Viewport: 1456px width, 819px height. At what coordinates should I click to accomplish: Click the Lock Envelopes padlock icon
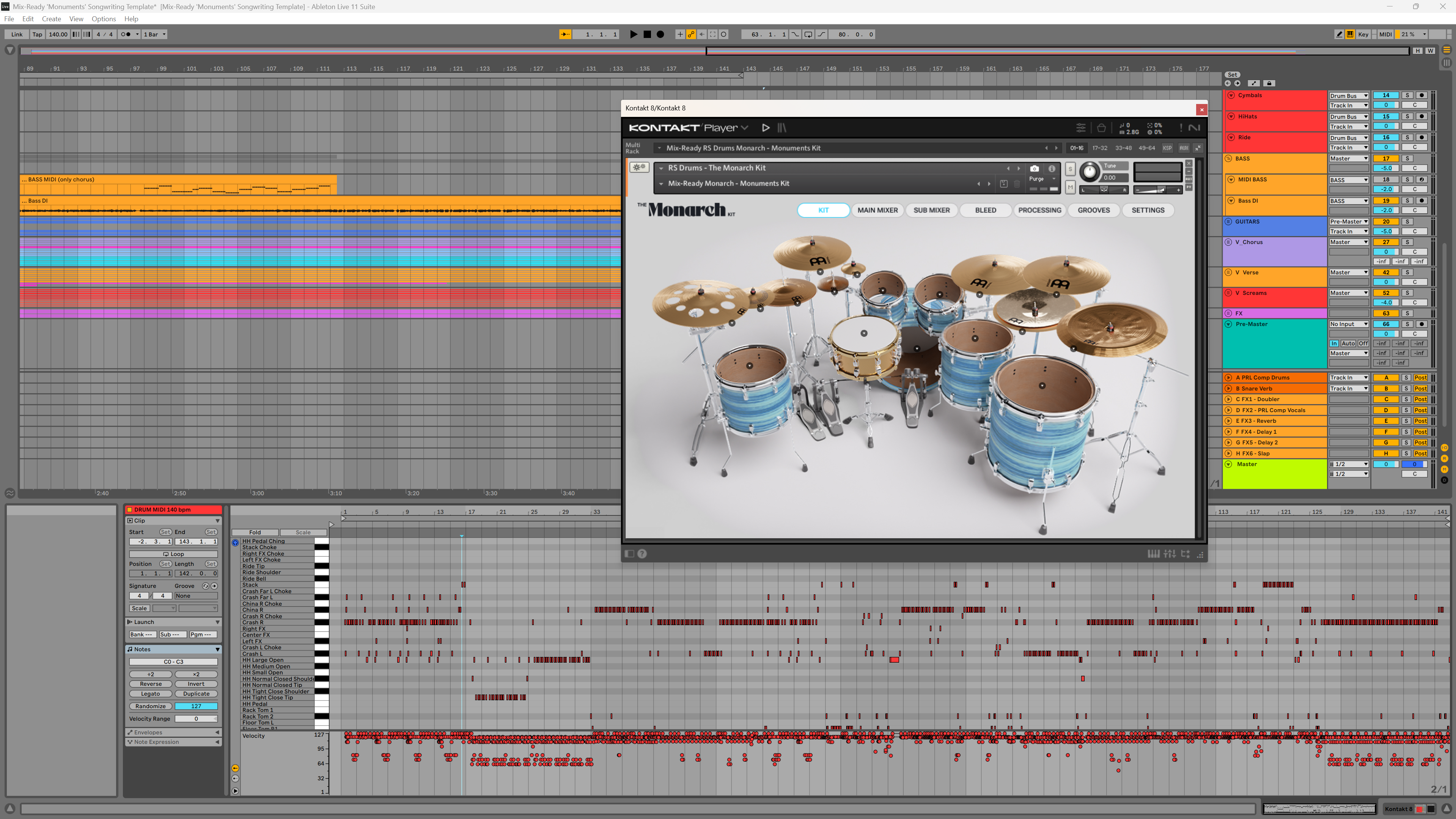click(x=1269, y=83)
